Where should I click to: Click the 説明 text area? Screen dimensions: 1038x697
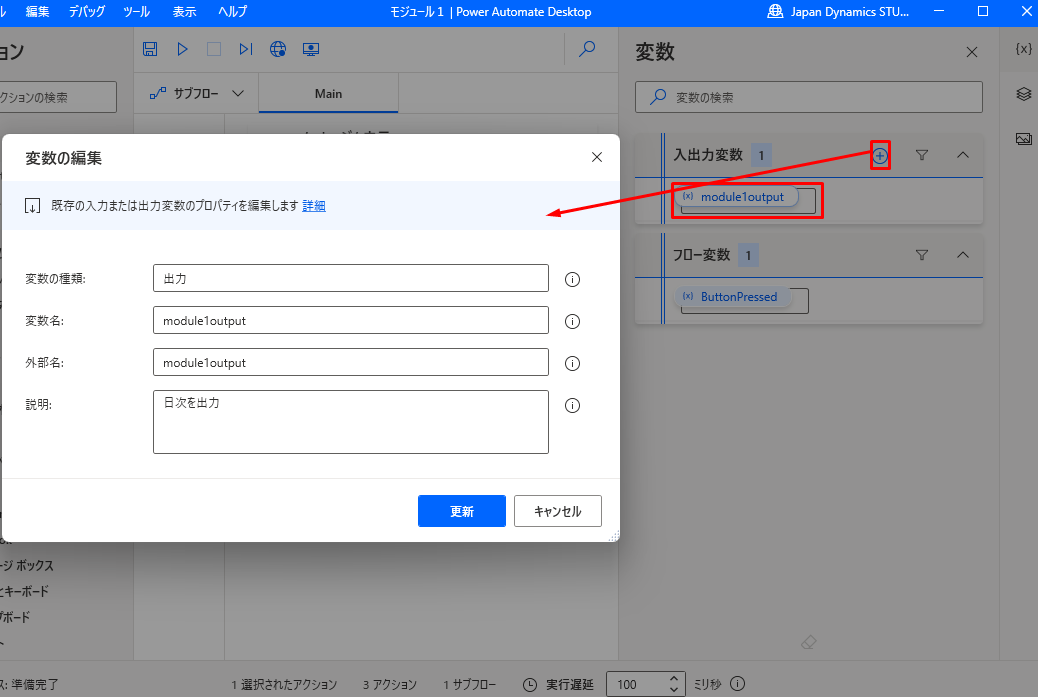click(x=351, y=422)
